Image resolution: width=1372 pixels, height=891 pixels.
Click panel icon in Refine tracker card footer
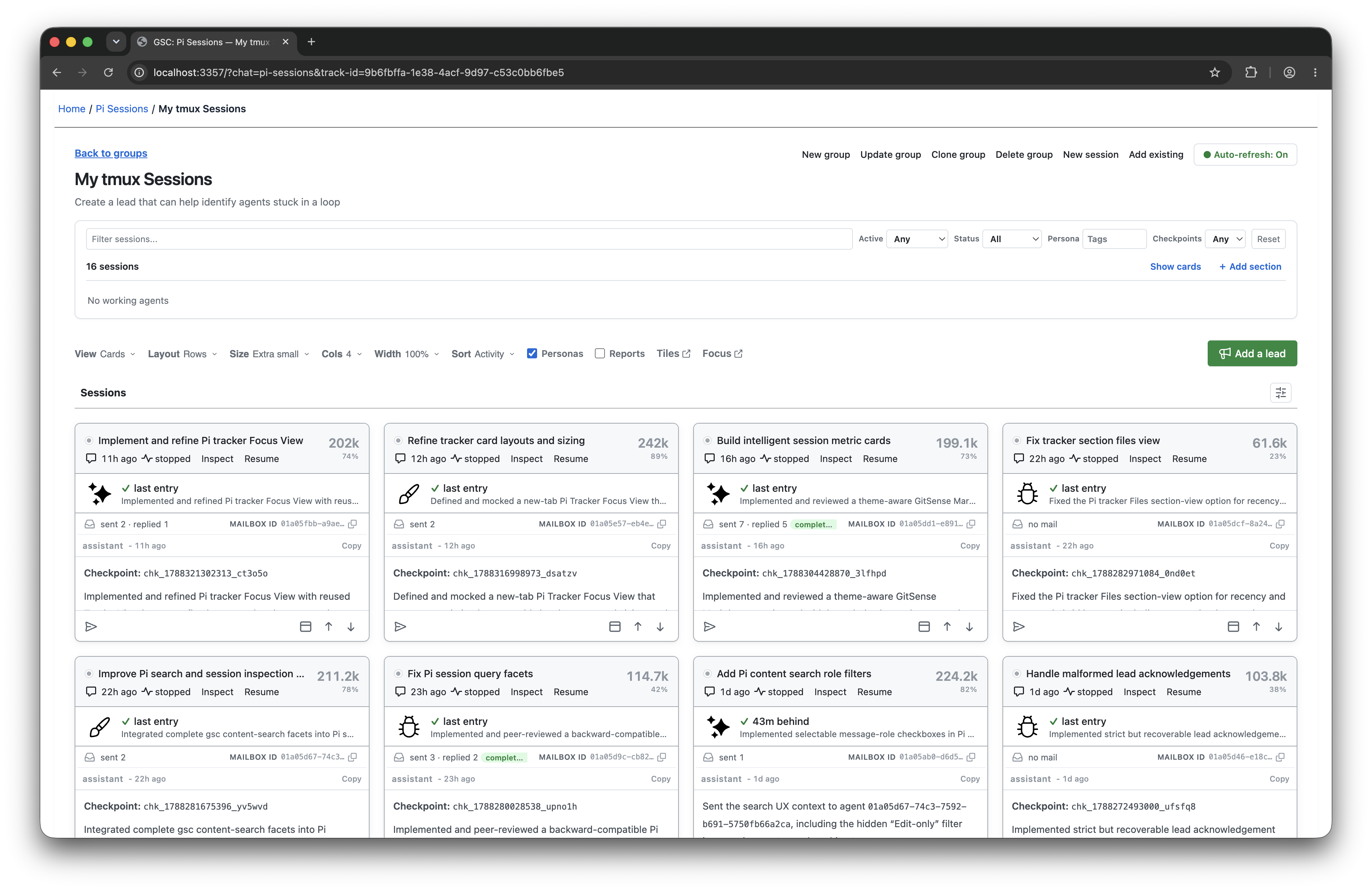(615, 627)
